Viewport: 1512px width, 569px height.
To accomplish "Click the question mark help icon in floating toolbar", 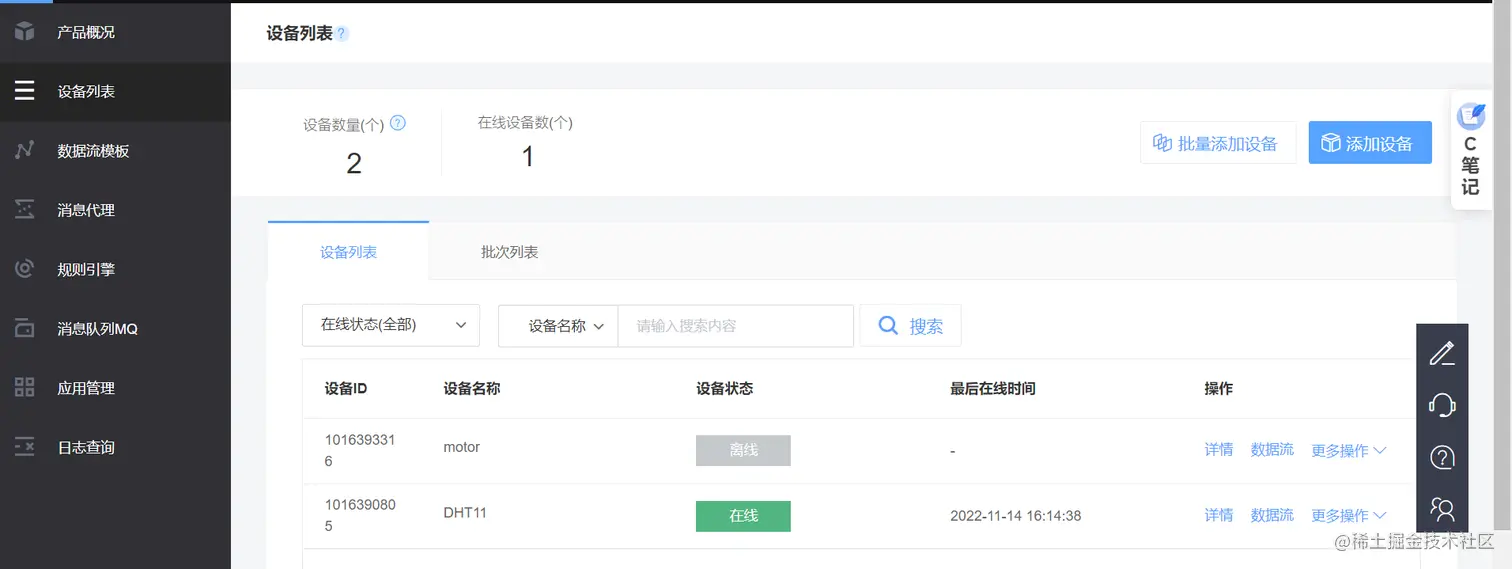I will click(x=1442, y=457).
